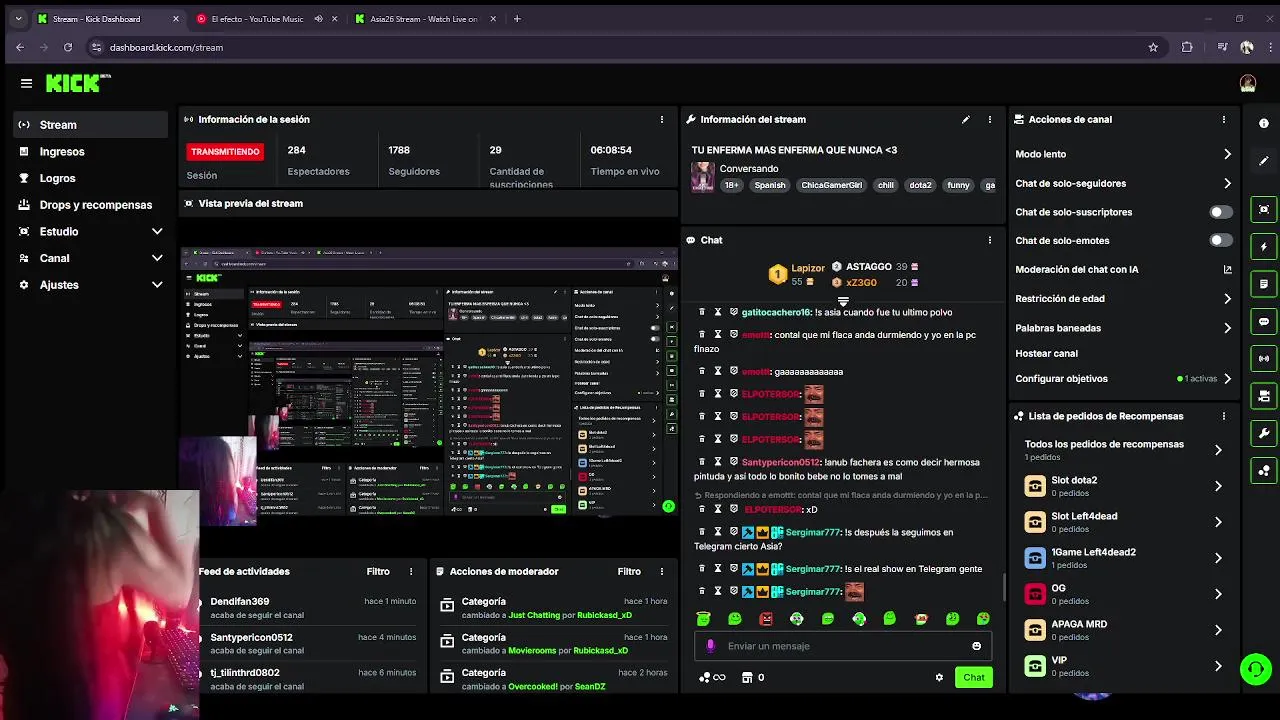Open the green headset support button
This screenshot has width=1280, height=720.
click(x=1255, y=669)
